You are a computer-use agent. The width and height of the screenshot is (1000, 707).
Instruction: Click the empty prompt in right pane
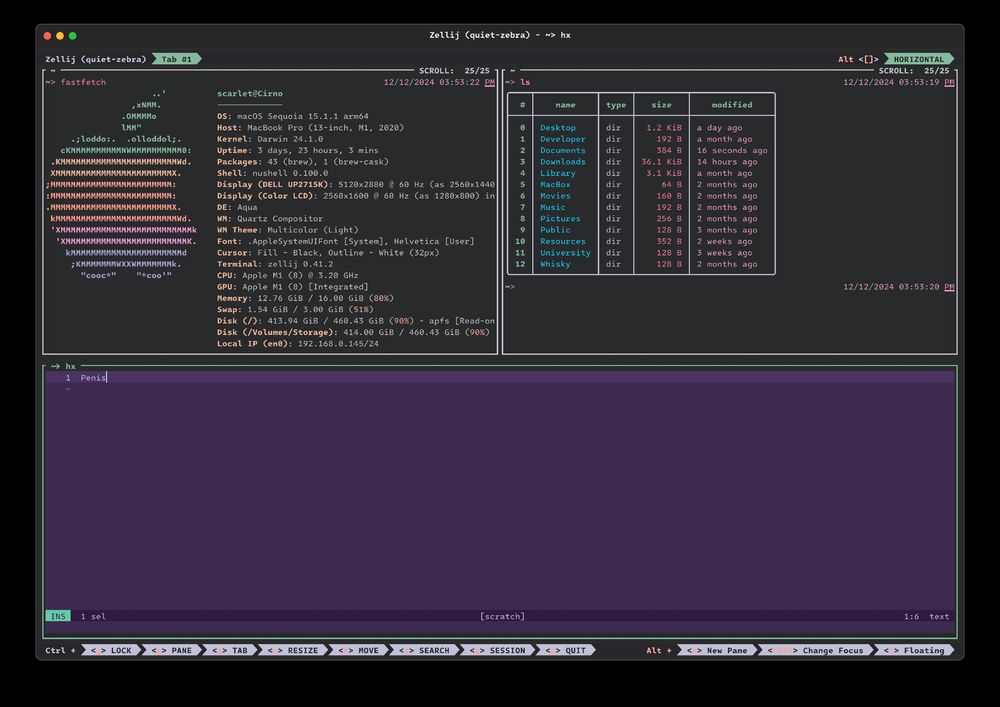(510, 287)
